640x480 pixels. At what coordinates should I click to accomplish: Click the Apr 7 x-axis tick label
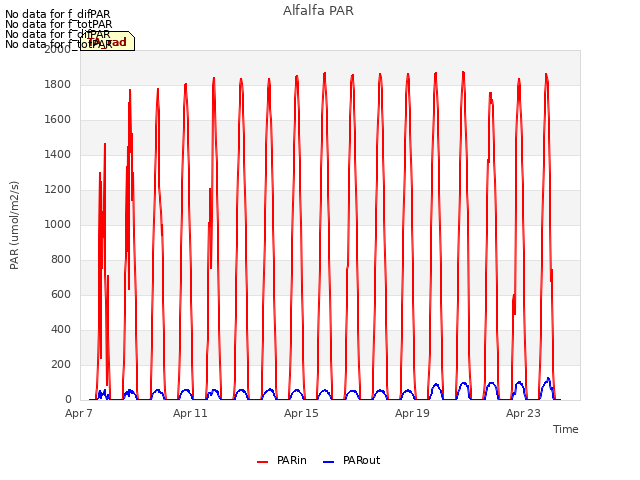pyautogui.click(x=79, y=413)
